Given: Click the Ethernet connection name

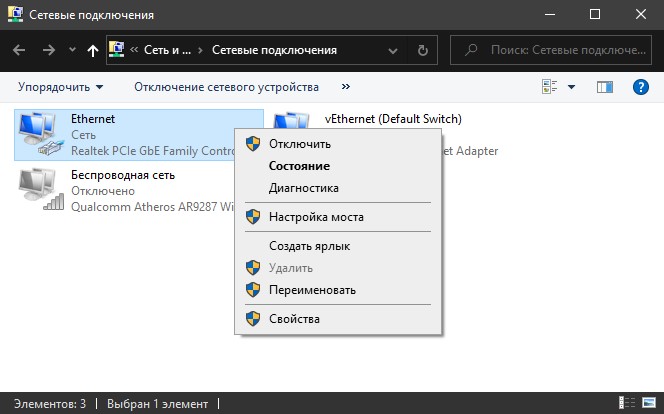Looking at the screenshot, I should tap(93, 119).
